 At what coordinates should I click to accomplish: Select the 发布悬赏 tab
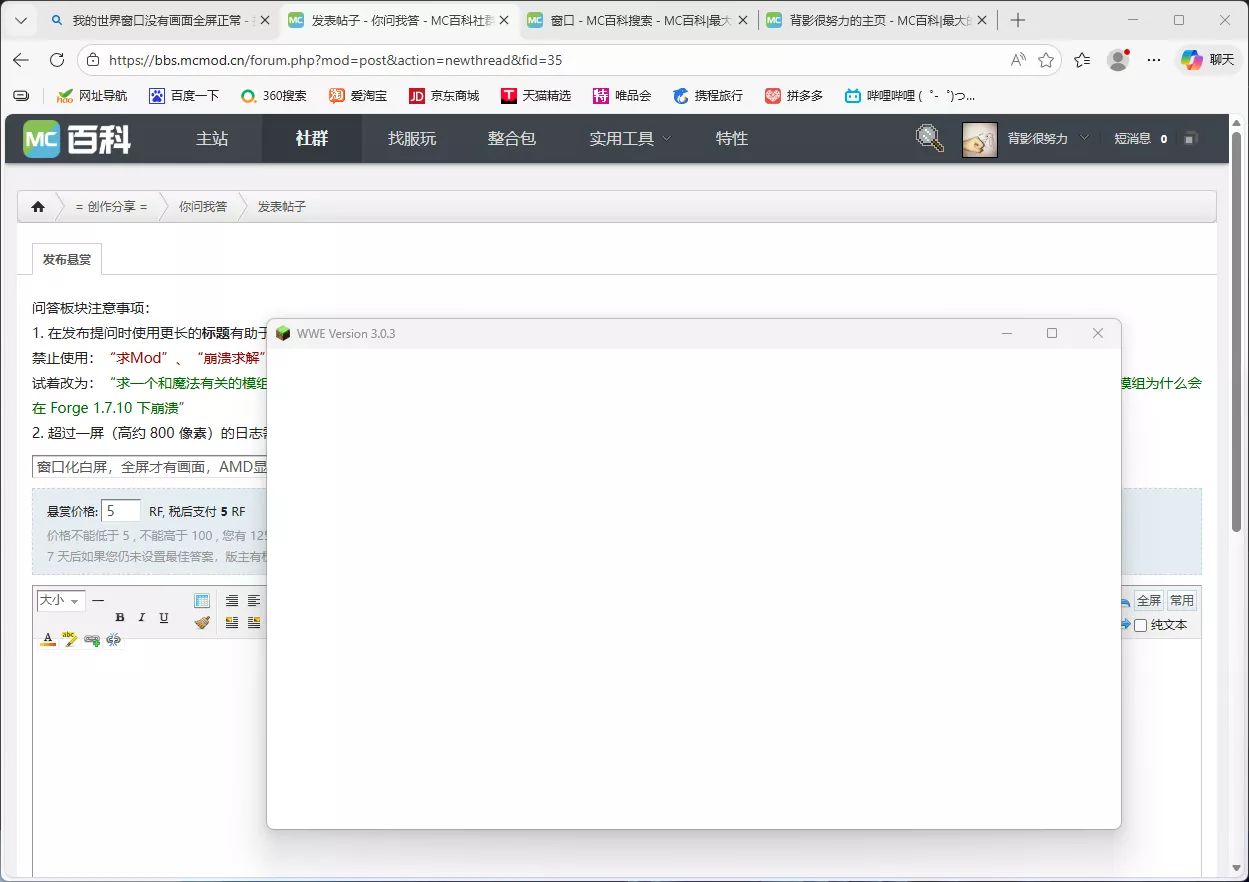66,258
